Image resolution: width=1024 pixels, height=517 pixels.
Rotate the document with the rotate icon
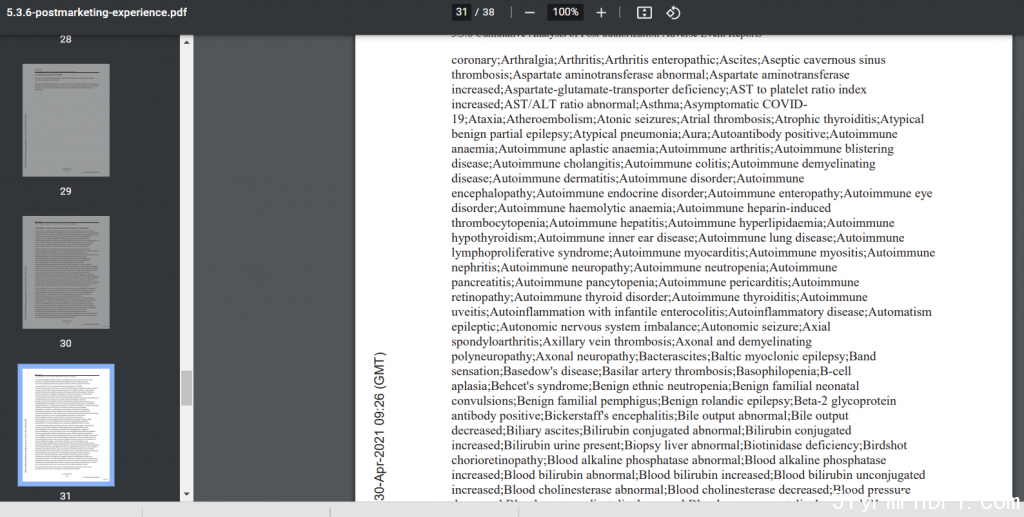tap(673, 12)
